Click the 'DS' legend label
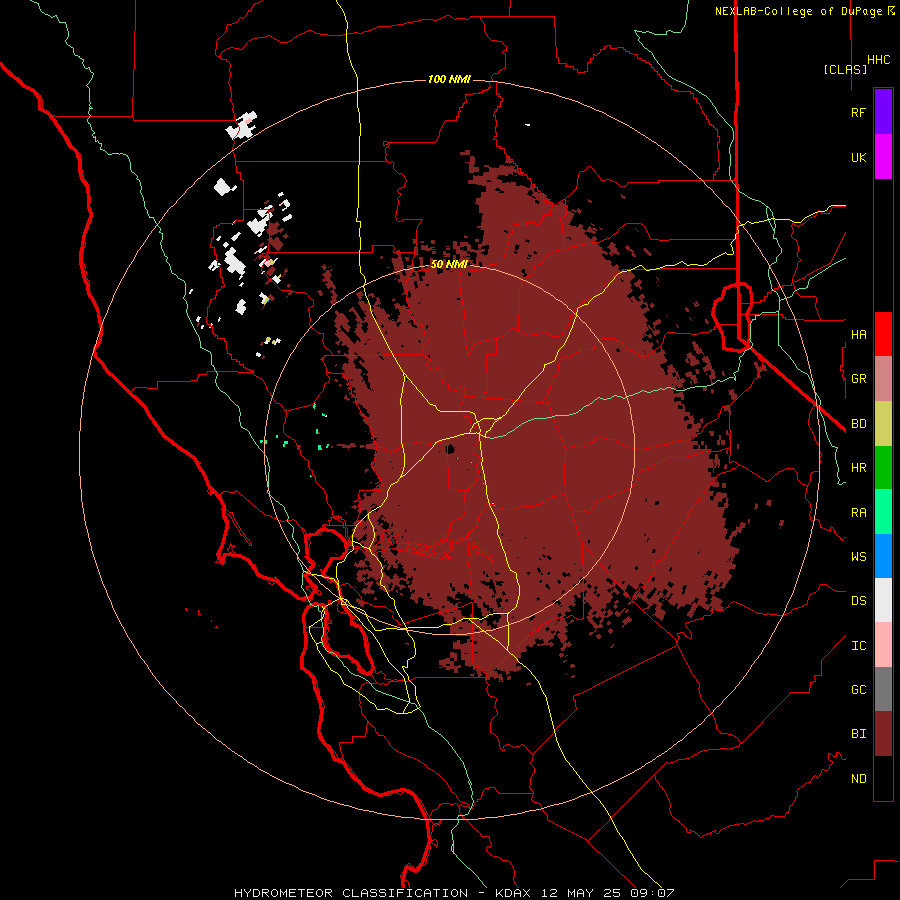900x900 pixels. coord(858,601)
